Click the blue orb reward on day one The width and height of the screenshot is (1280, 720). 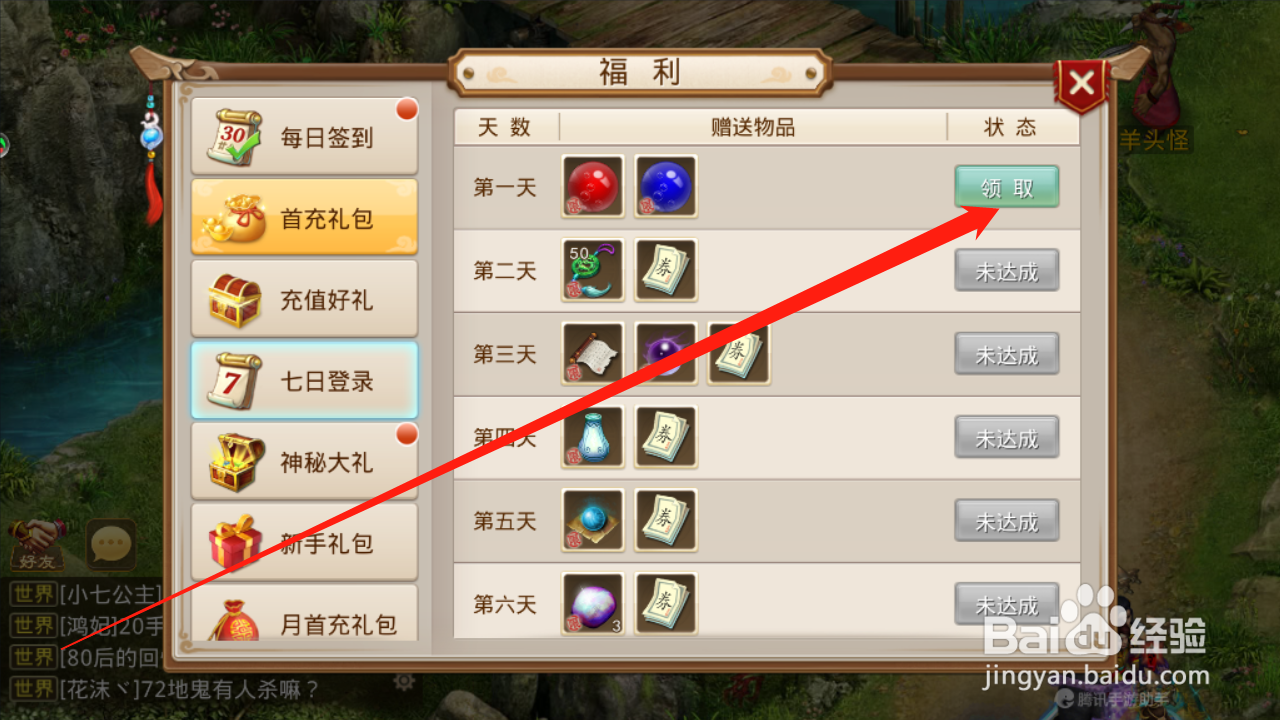point(666,186)
